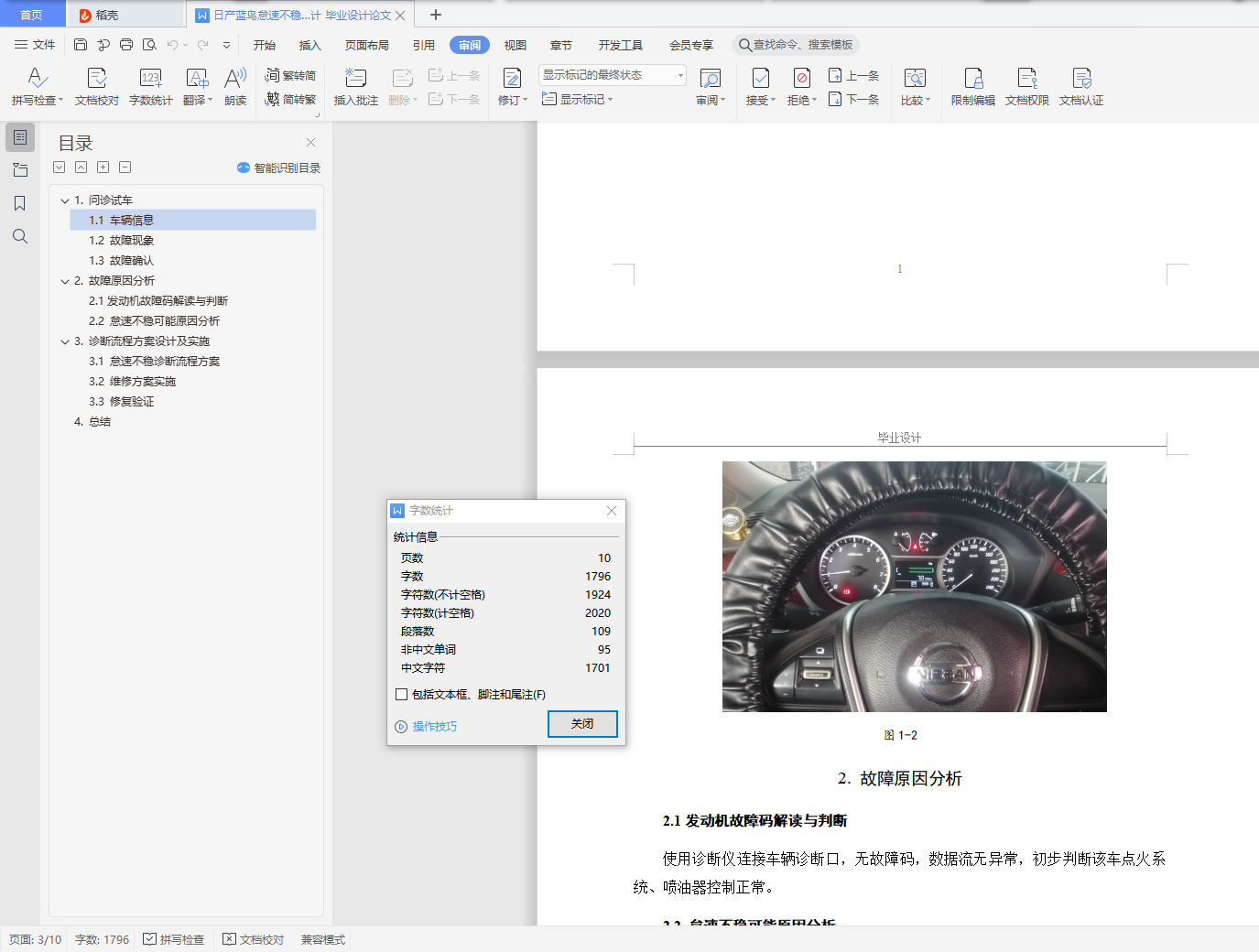Go to 下一条 next revision
The image size is (1259, 952).
tap(853, 99)
